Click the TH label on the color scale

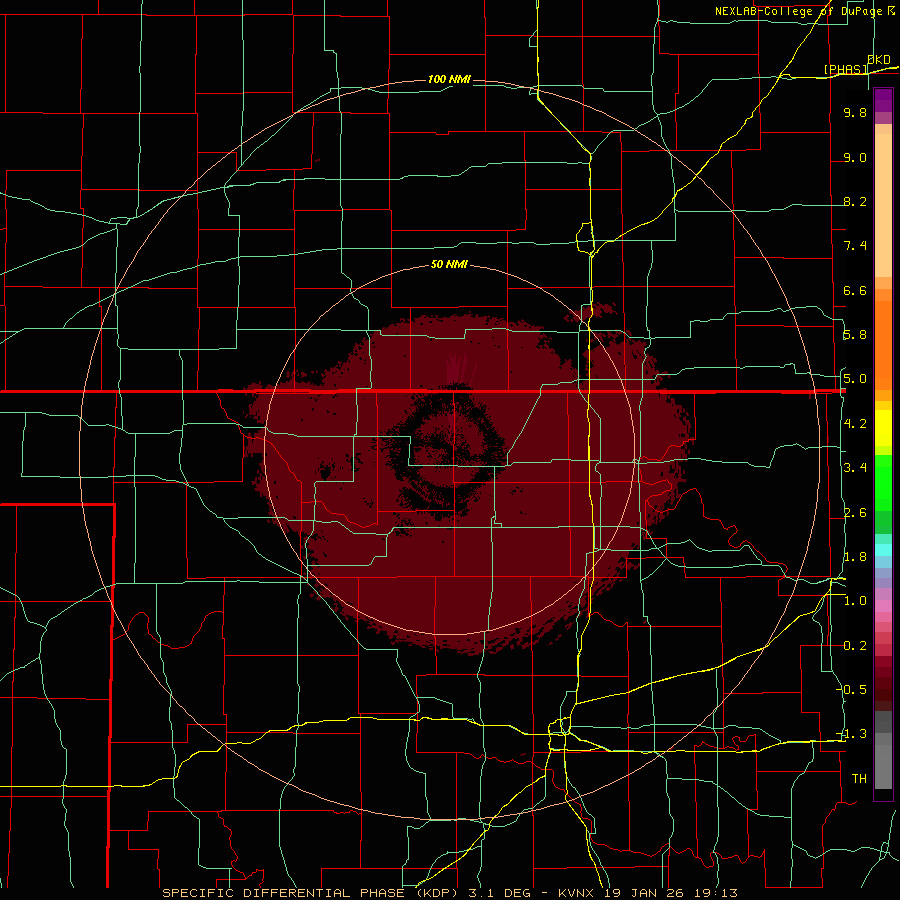[x=859, y=779]
